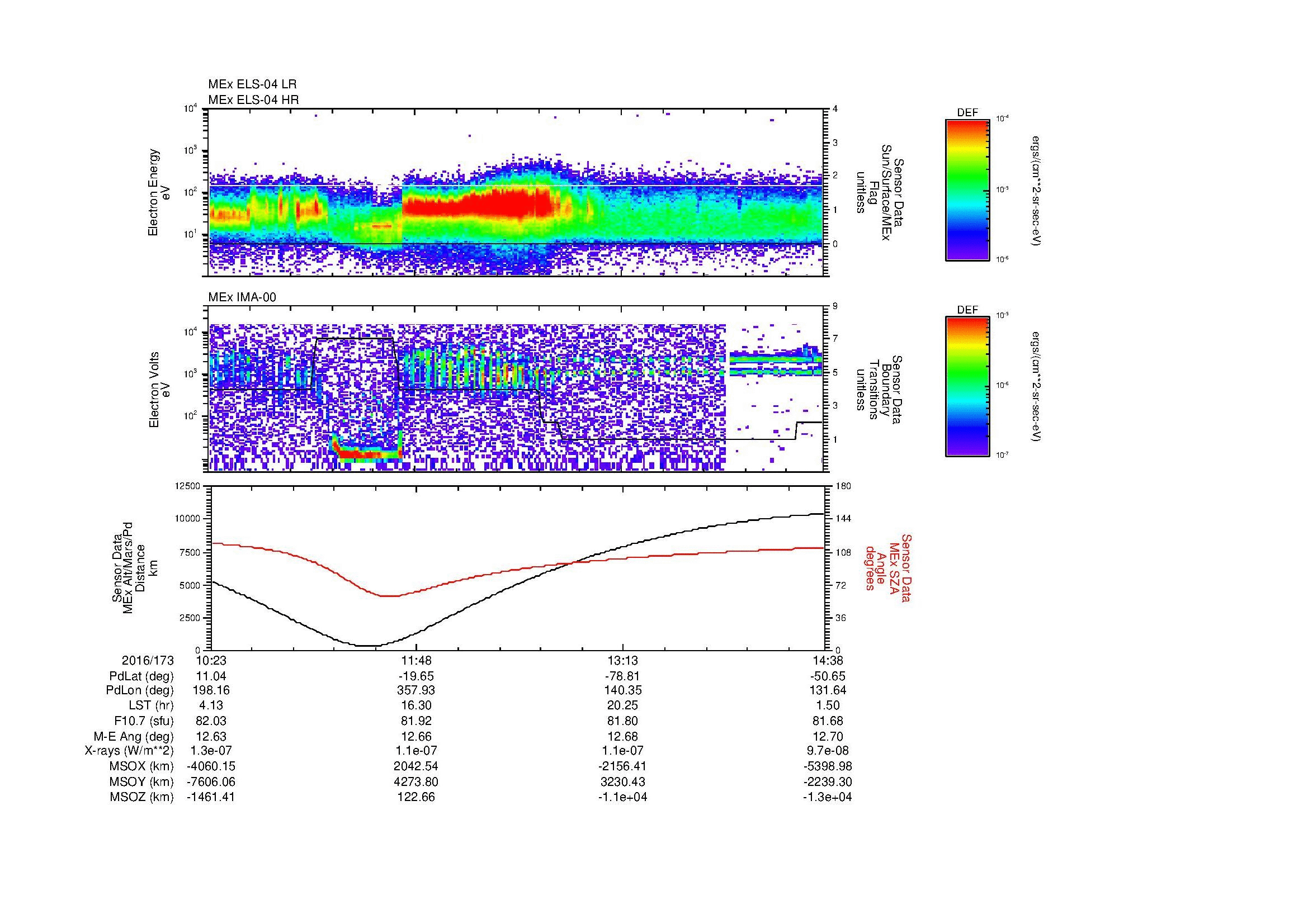Click the 'MEx IMA-00' panel title
The image size is (1308, 924).
pyautogui.click(x=242, y=297)
